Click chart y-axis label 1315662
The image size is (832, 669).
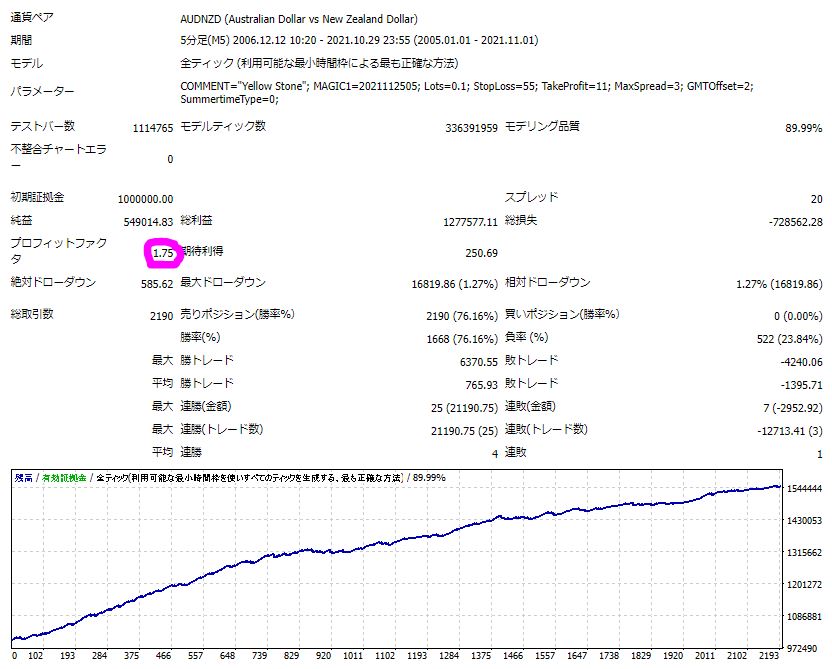pyautogui.click(x=804, y=553)
